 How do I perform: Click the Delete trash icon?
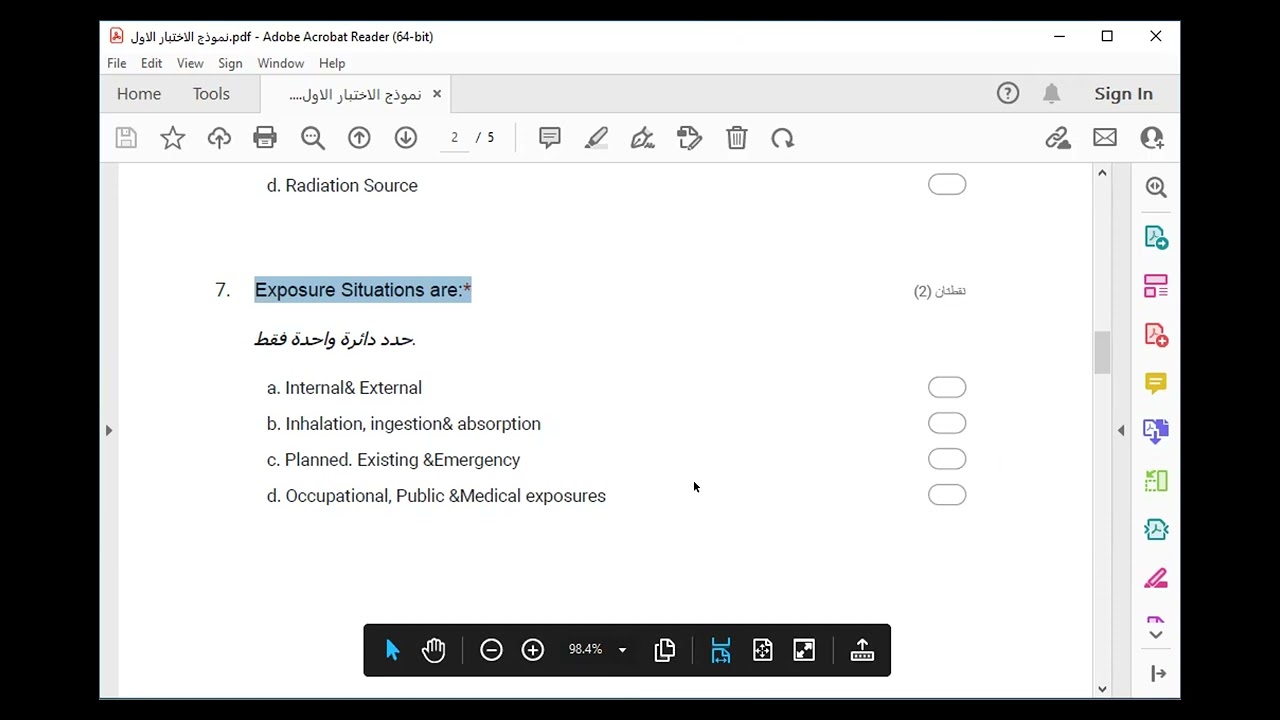pyautogui.click(x=737, y=138)
